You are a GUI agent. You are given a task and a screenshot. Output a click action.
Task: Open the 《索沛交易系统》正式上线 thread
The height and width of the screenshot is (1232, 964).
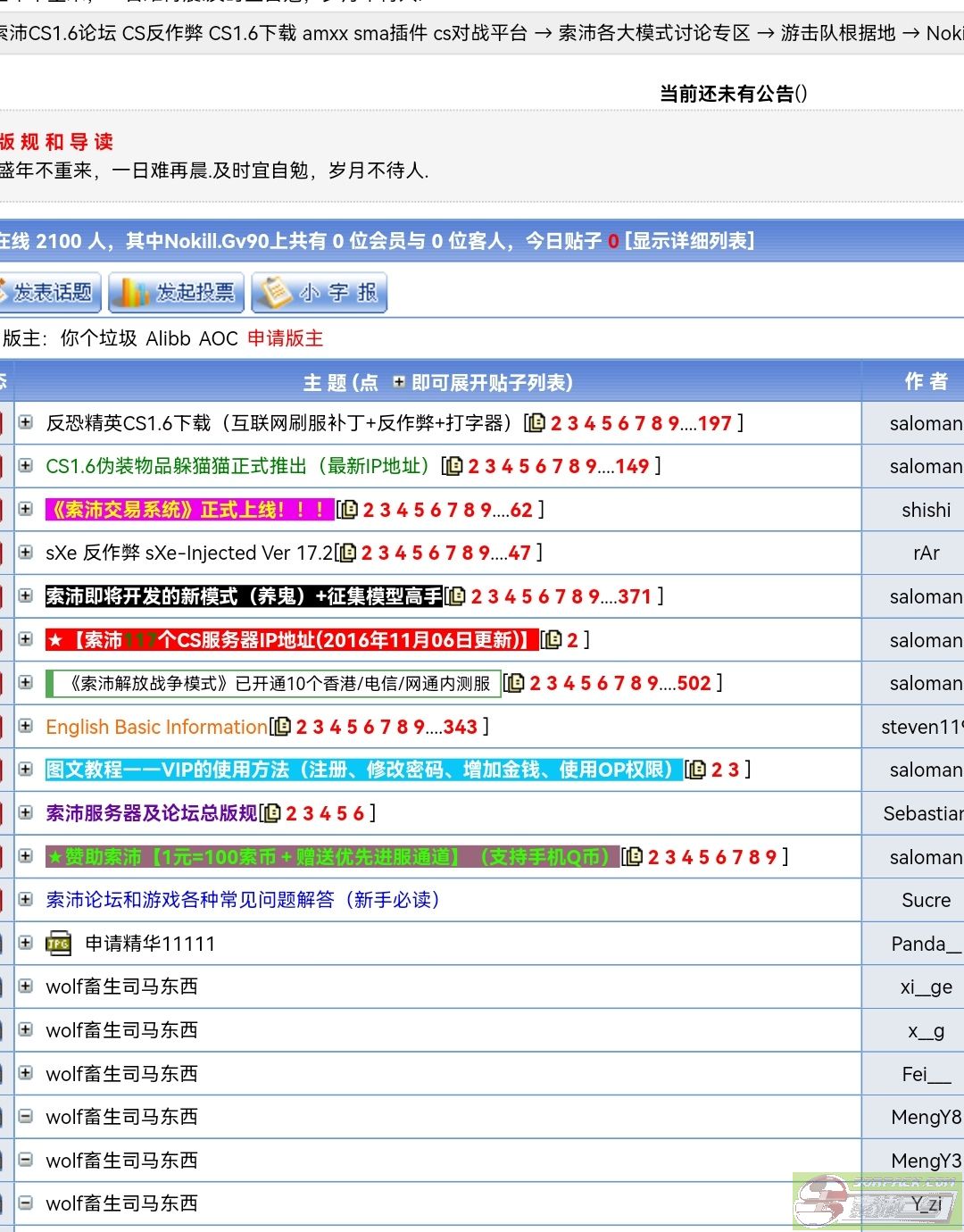click(x=189, y=510)
